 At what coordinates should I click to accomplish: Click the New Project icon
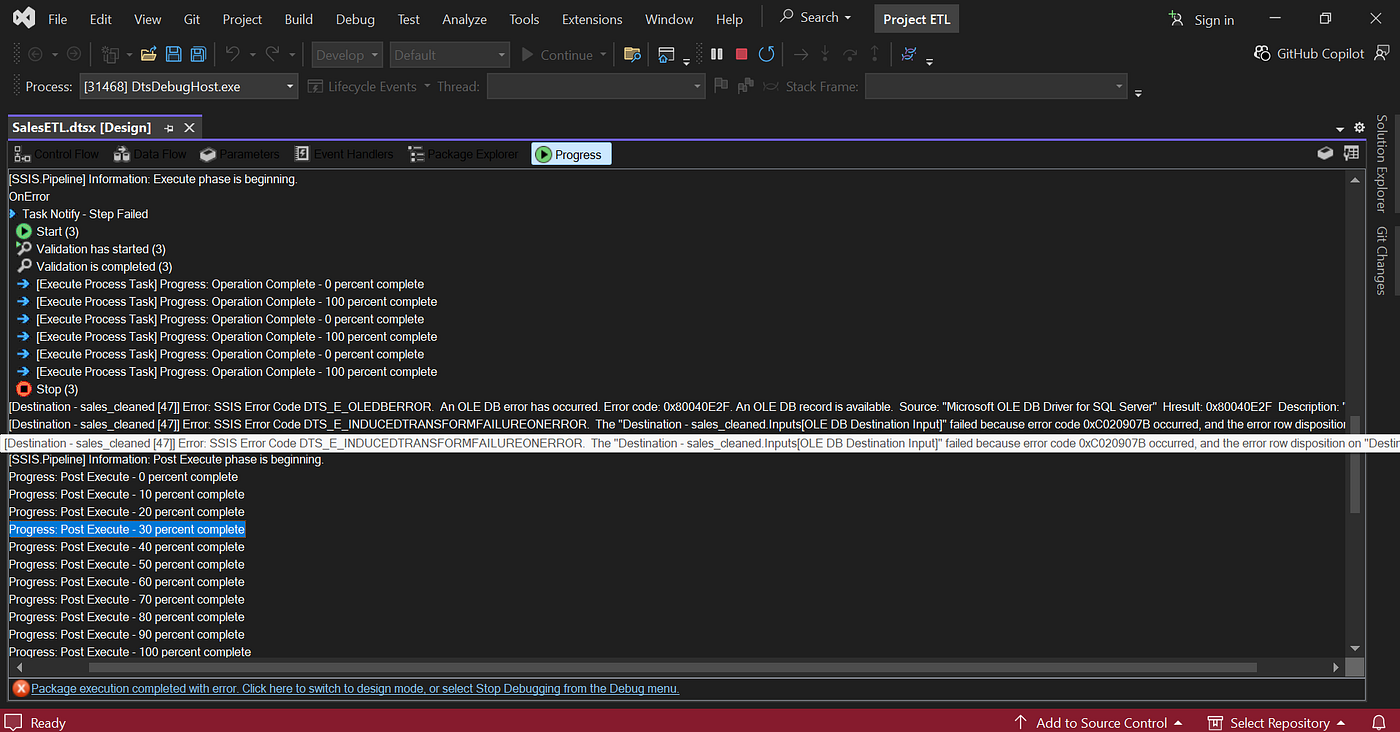click(x=110, y=55)
